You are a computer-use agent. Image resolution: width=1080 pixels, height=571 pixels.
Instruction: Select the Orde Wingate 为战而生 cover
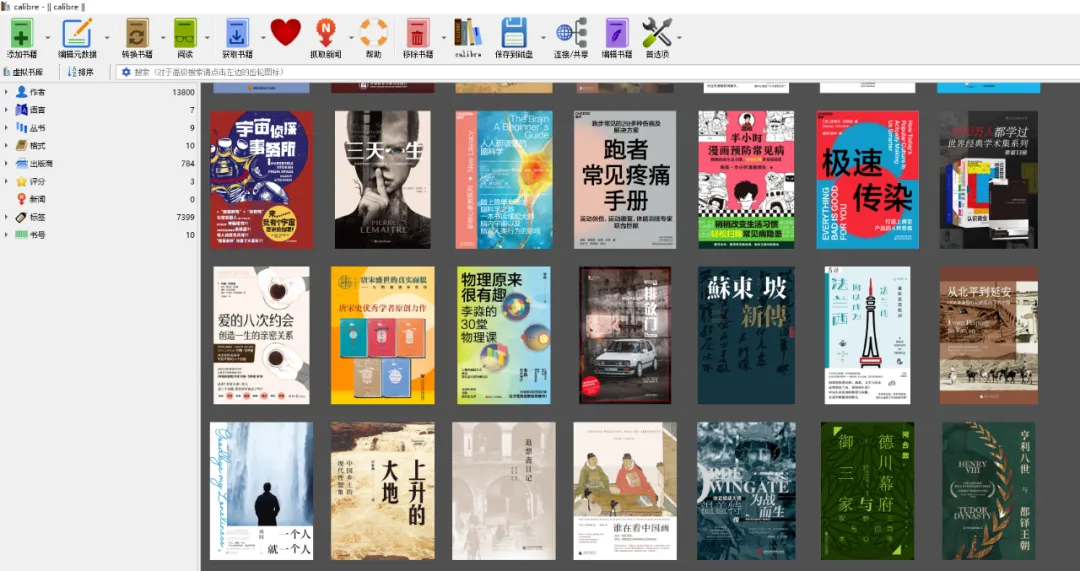click(x=746, y=491)
